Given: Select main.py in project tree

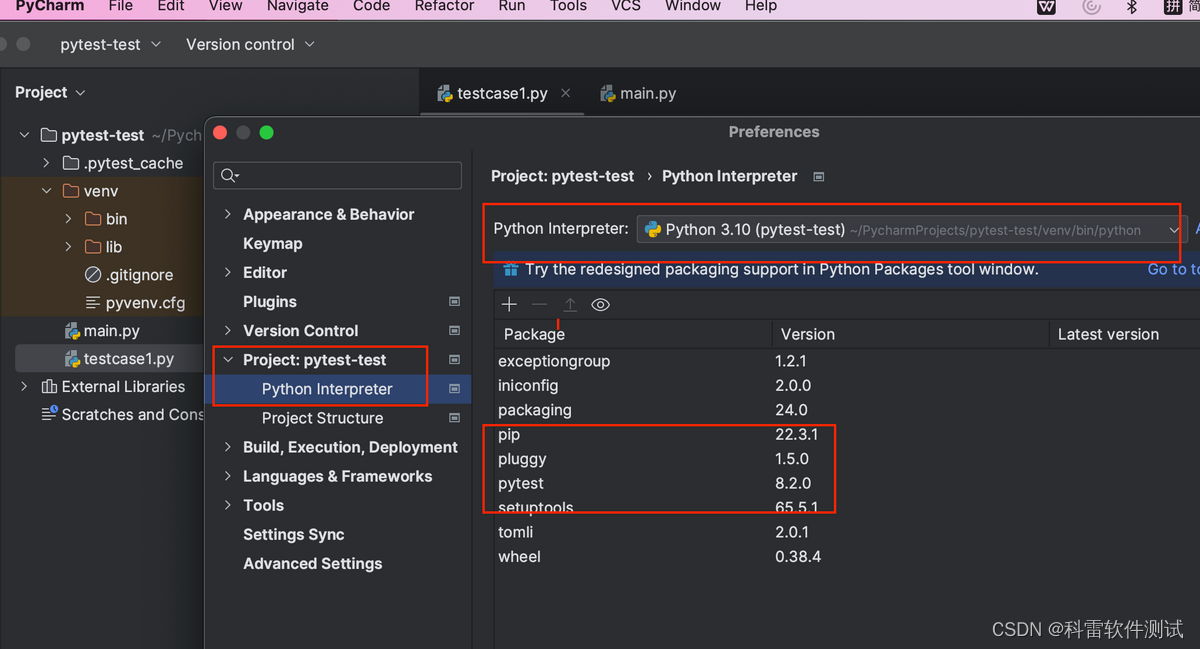Looking at the screenshot, I should [101, 331].
